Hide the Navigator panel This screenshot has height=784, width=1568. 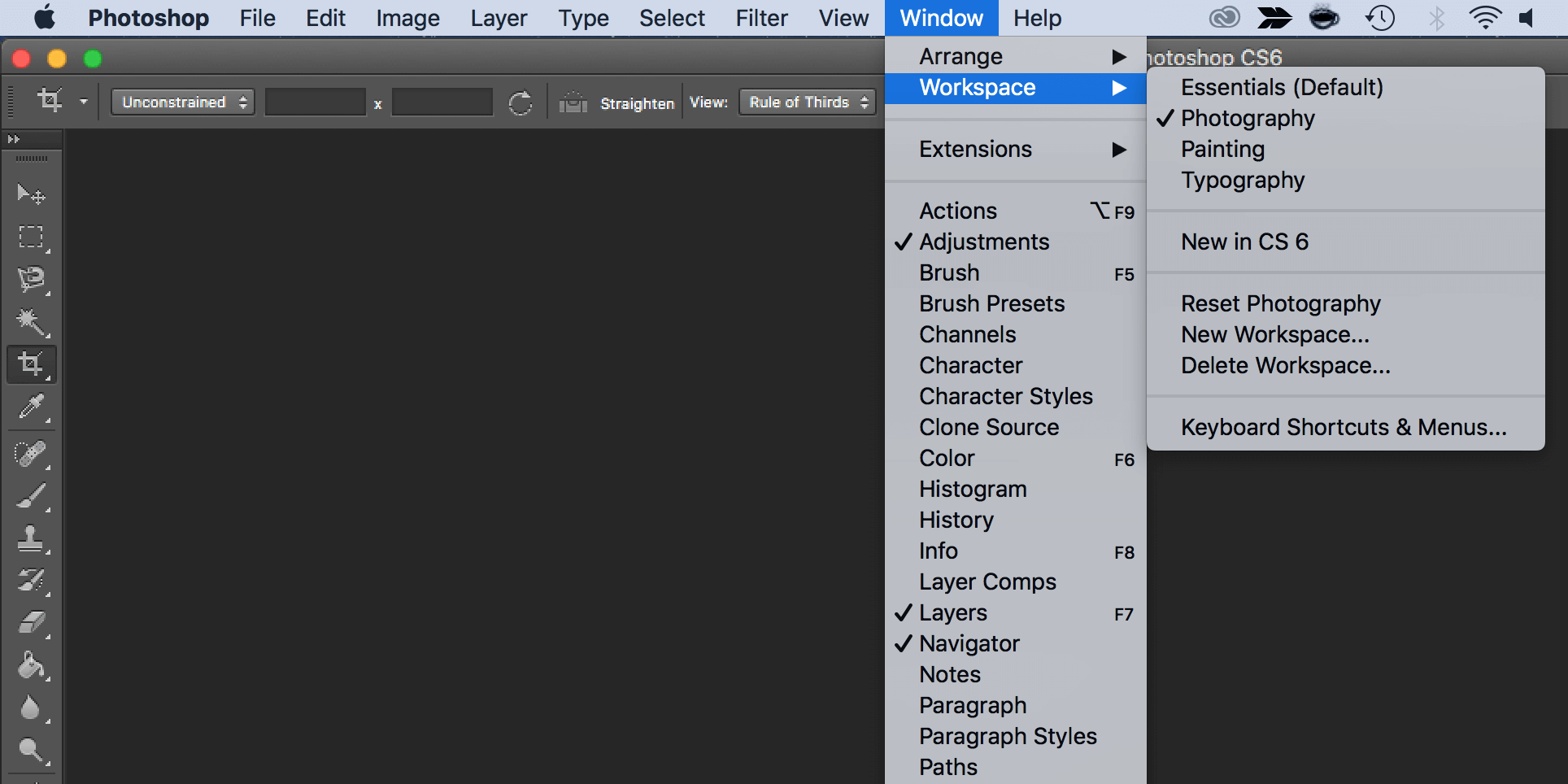coord(969,644)
